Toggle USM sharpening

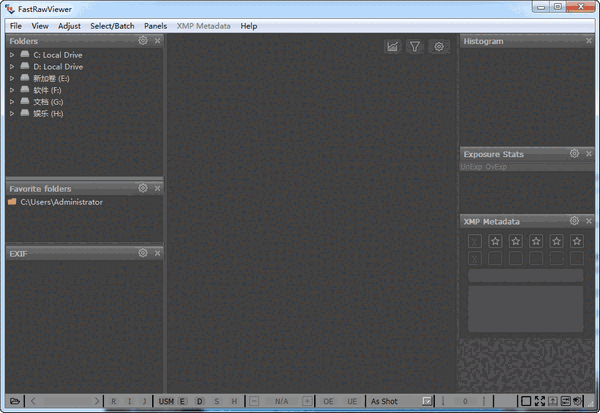(166, 401)
